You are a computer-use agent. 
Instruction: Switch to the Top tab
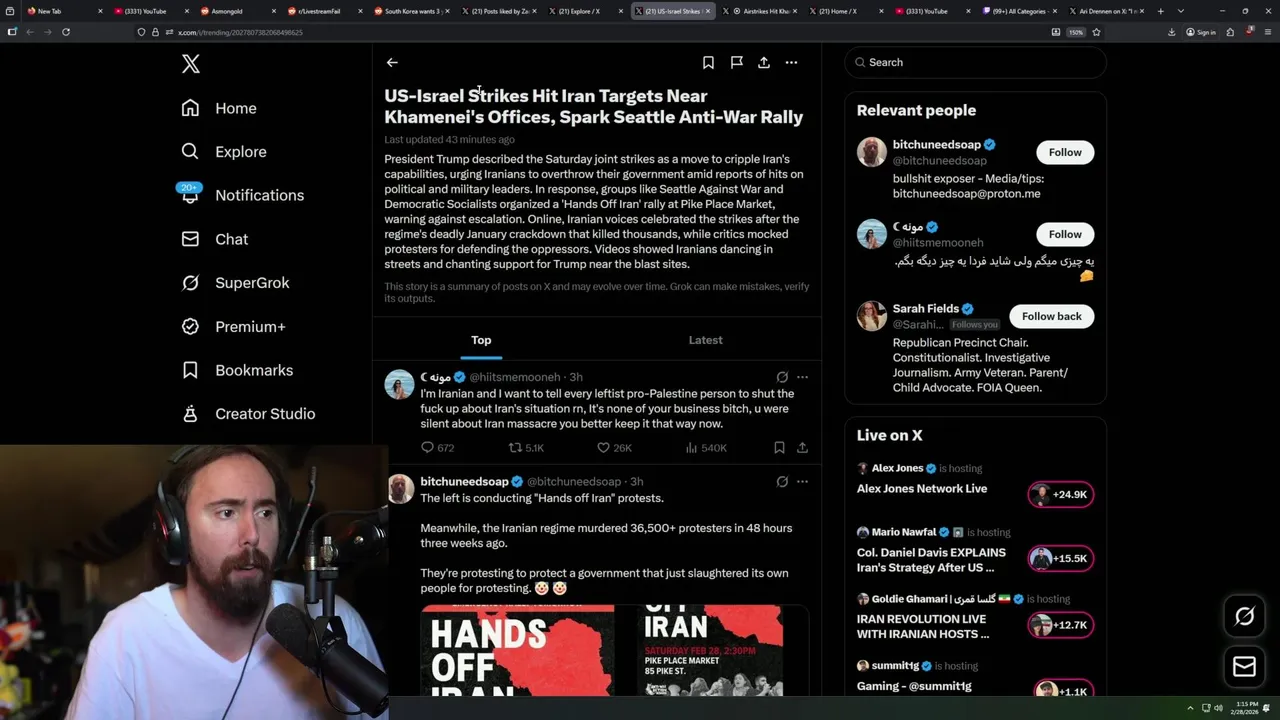[x=481, y=340]
